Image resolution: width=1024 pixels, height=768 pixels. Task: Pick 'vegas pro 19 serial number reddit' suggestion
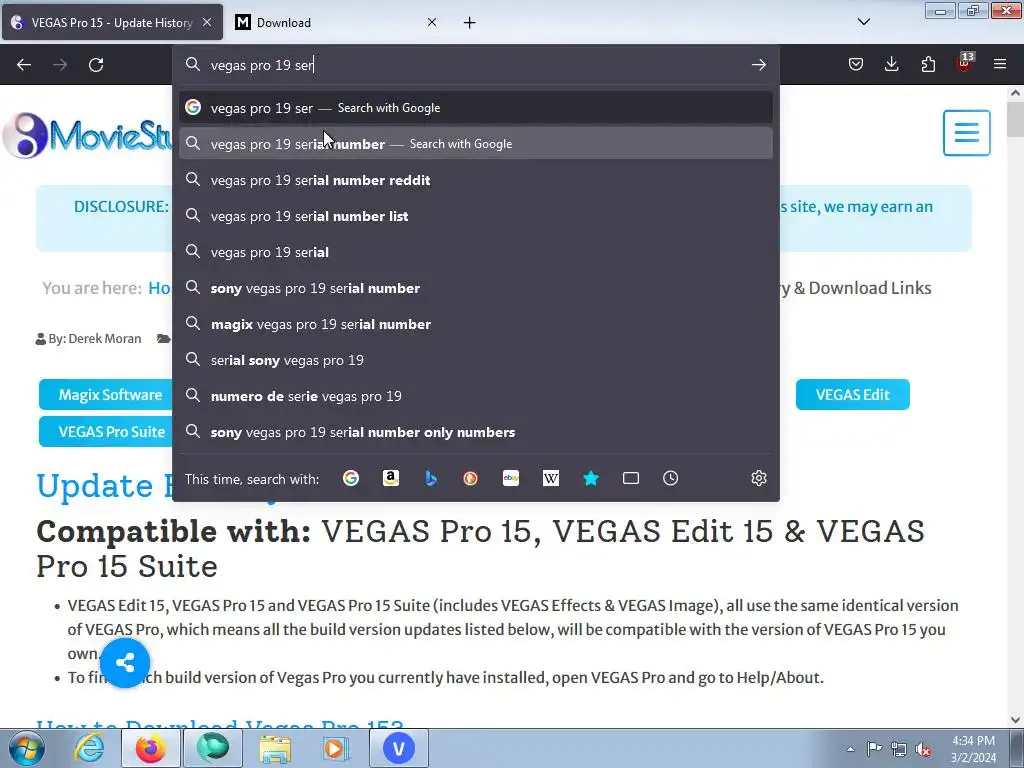click(x=475, y=180)
